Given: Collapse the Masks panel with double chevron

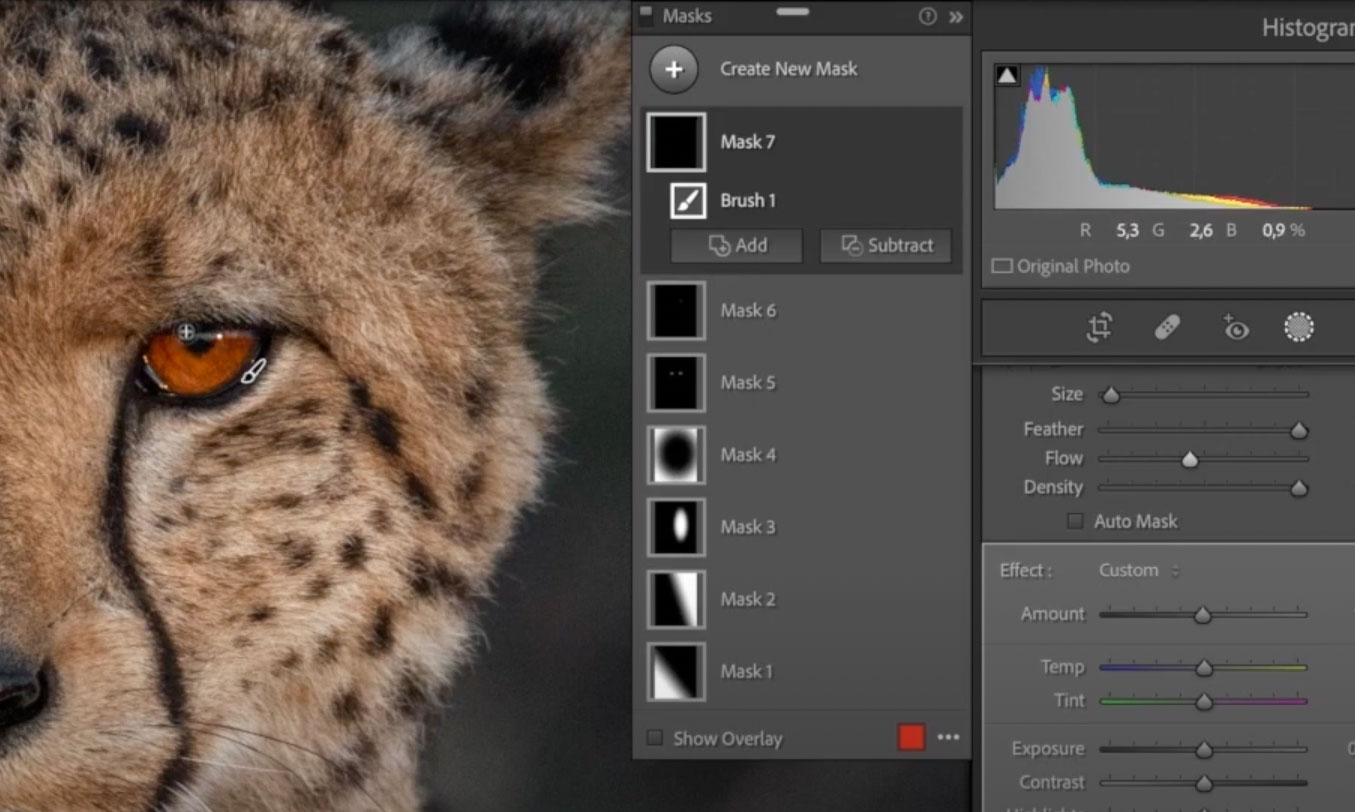Looking at the screenshot, I should [956, 17].
